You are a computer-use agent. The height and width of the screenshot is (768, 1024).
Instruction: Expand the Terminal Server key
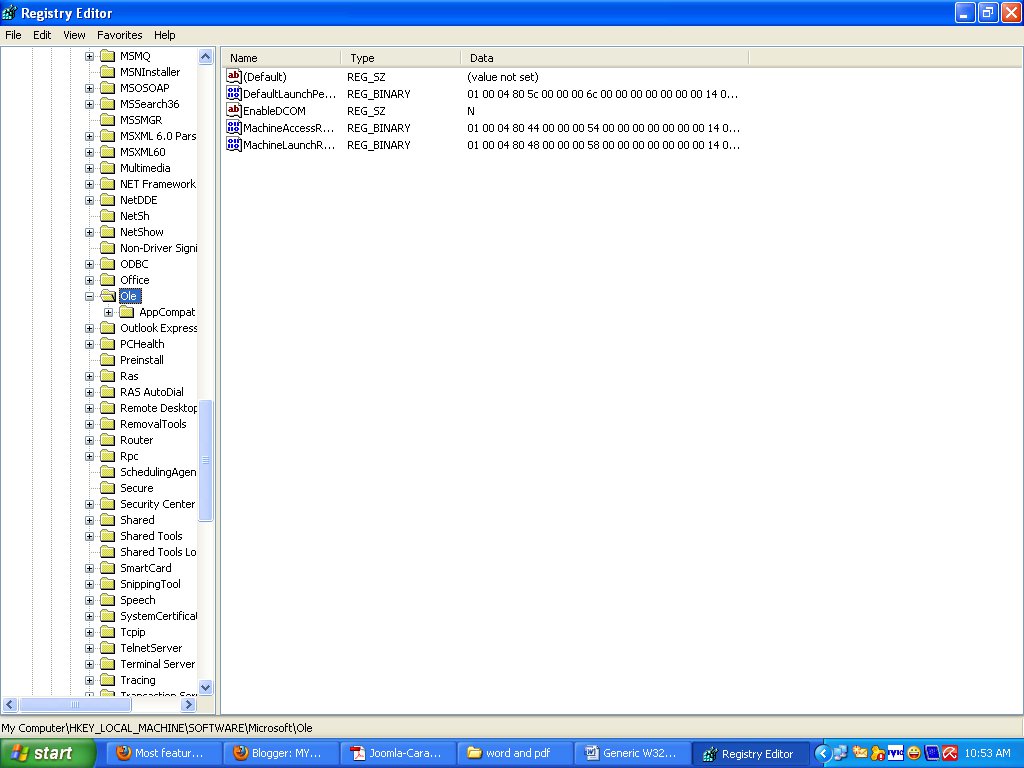pyautogui.click(x=89, y=664)
